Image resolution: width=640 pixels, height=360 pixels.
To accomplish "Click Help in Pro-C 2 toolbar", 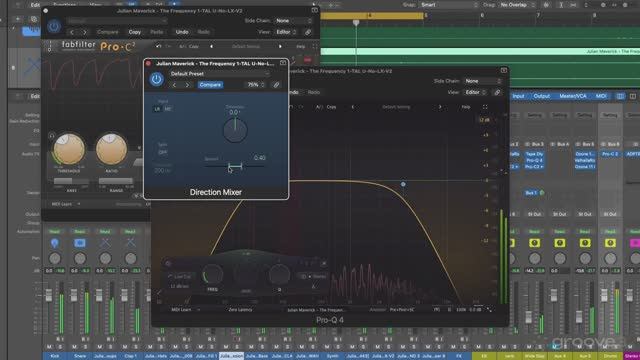I will 301,47.
